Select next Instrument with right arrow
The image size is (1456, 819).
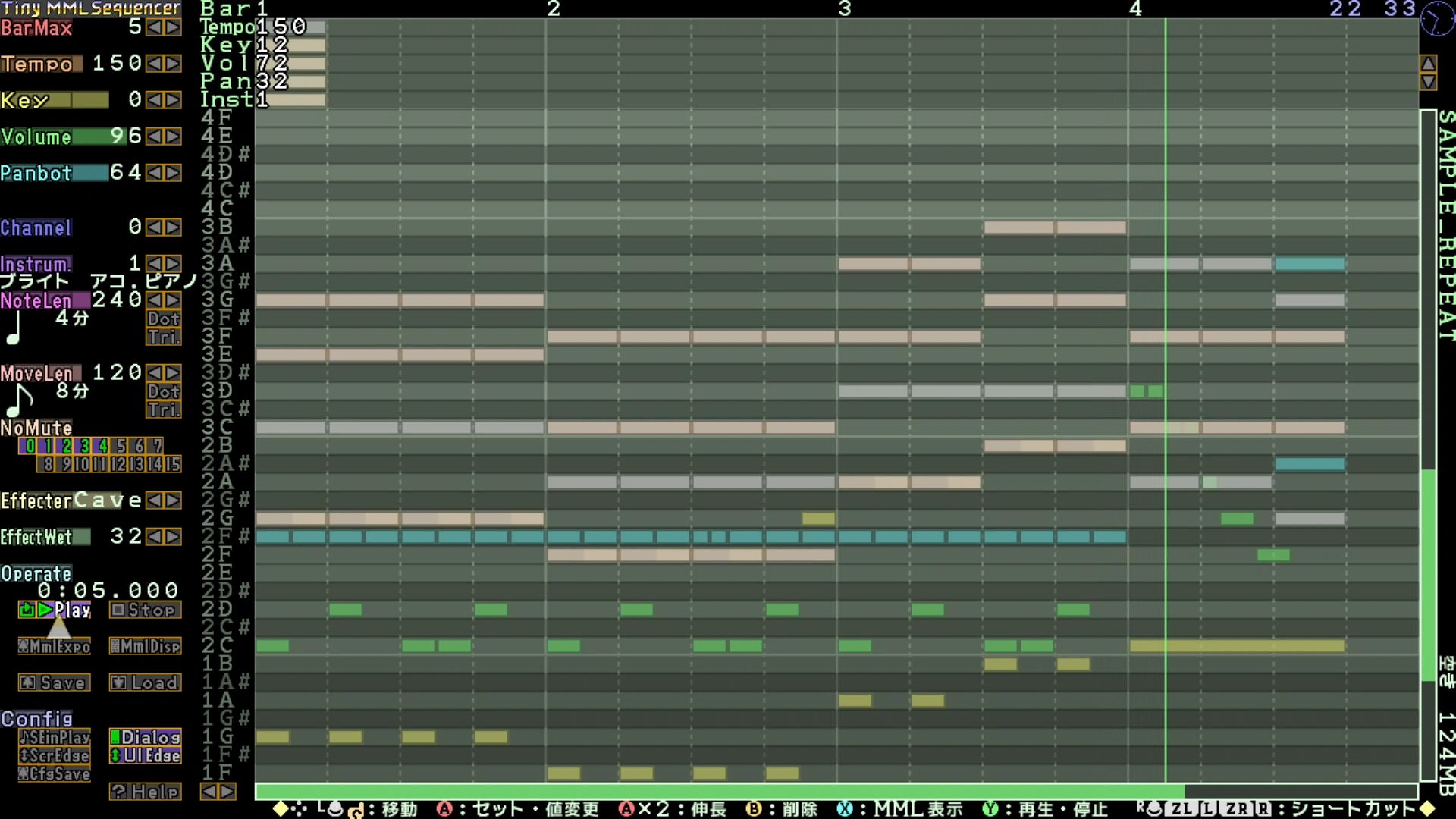pyautogui.click(x=174, y=264)
